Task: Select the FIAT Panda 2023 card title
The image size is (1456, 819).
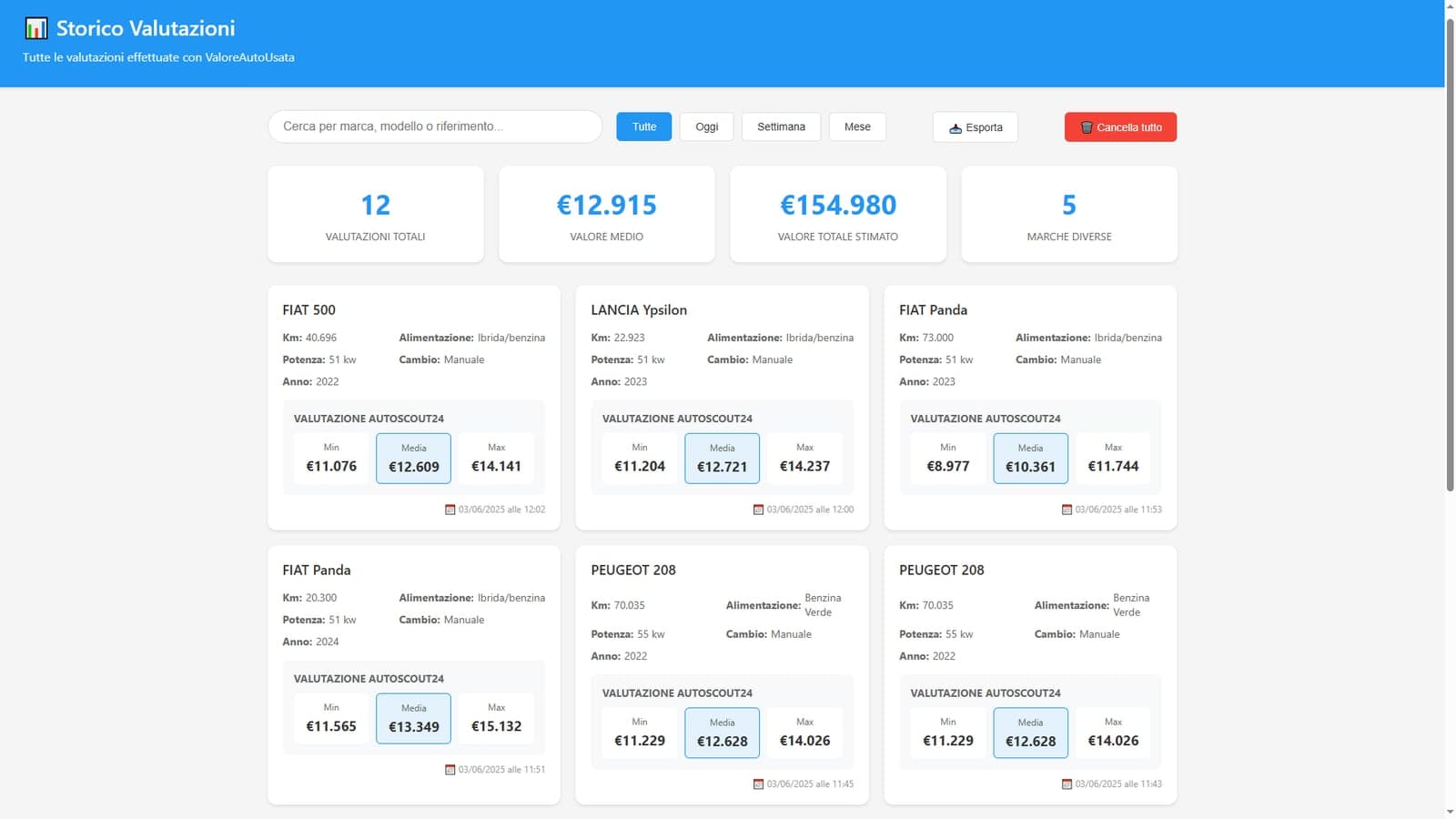Action: [933, 310]
